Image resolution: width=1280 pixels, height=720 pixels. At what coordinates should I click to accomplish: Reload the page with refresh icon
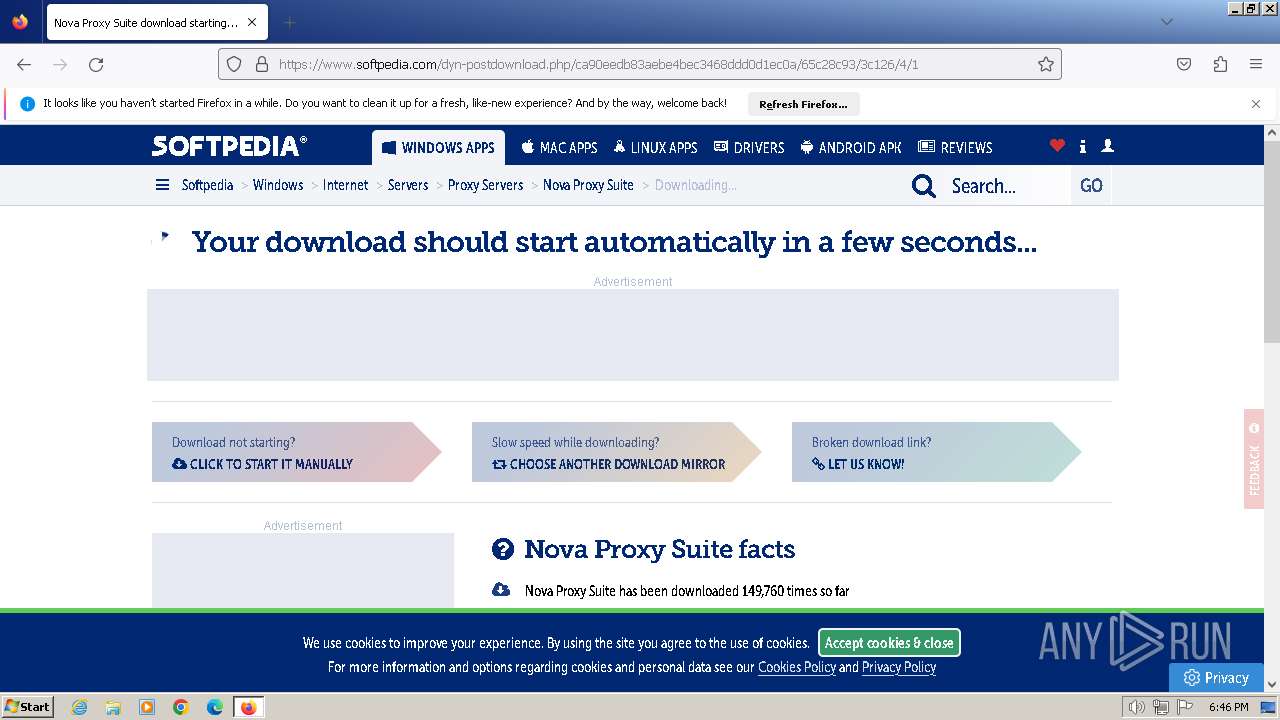click(x=96, y=64)
